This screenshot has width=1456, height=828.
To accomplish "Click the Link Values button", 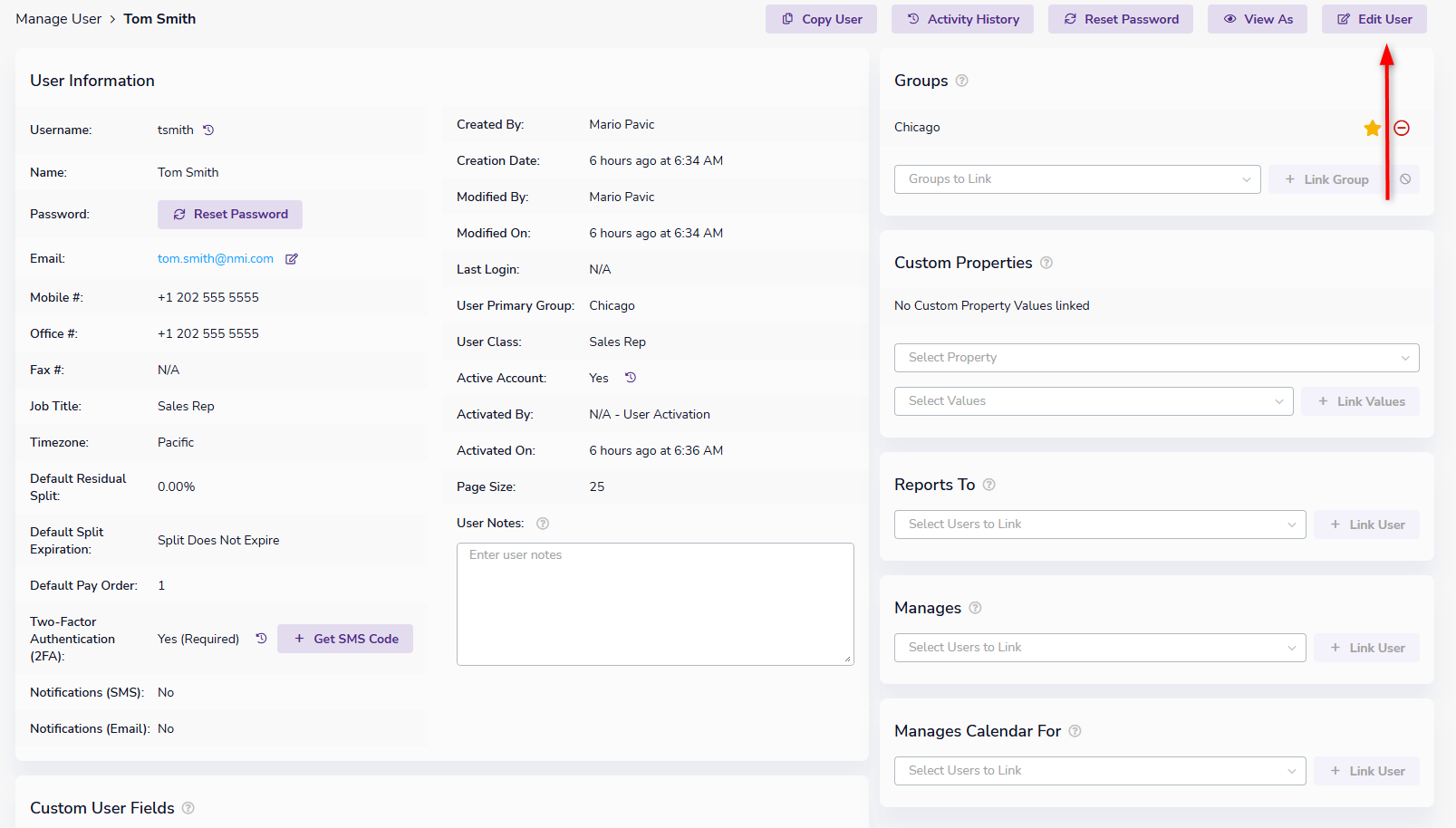I will tap(1360, 401).
